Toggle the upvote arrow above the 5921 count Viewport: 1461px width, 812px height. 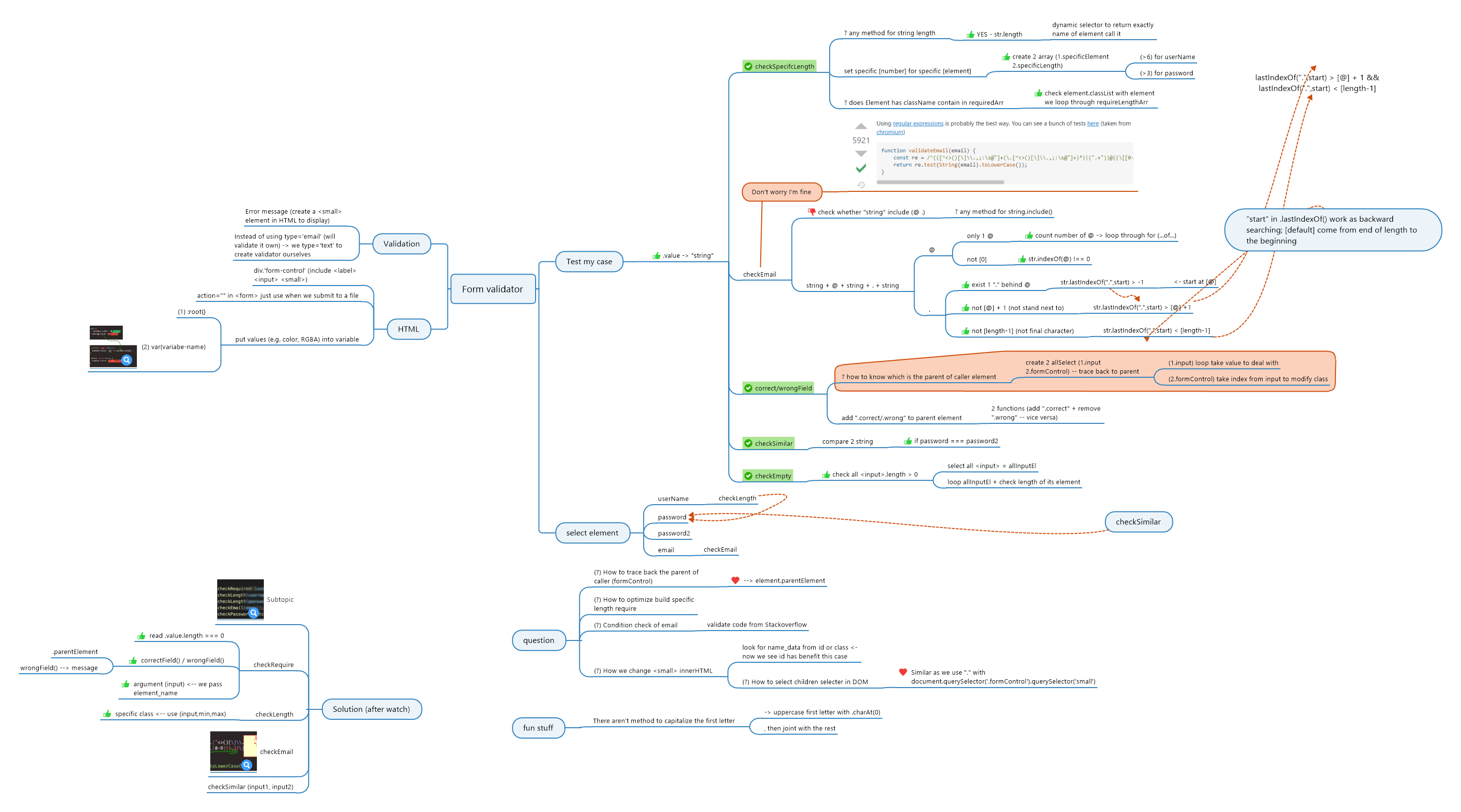coord(860,125)
